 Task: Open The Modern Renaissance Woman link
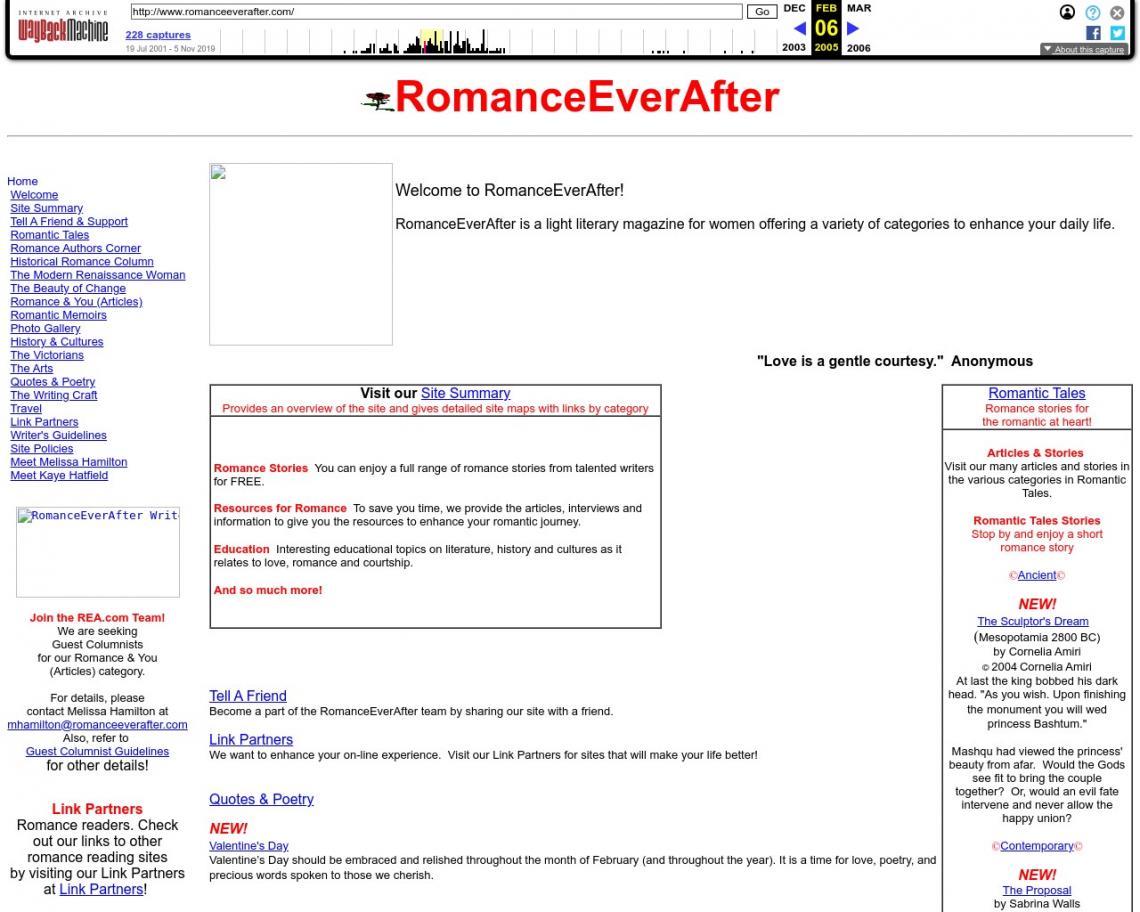tap(97, 275)
